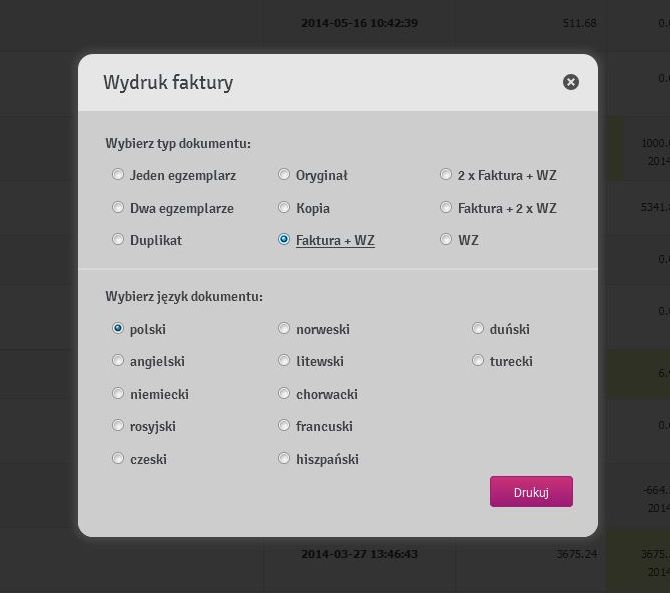Select the Duplikat radio button
The height and width of the screenshot is (593, 670).
(x=118, y=240)
